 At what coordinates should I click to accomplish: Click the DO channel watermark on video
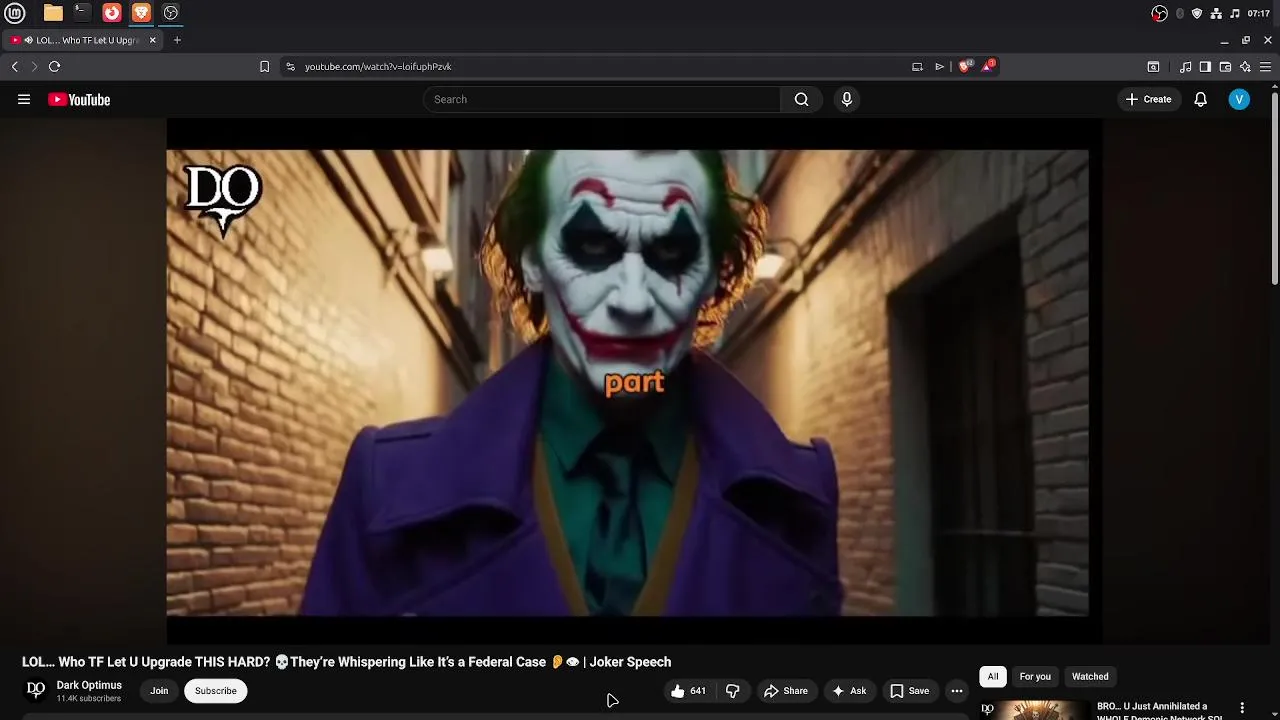pos(223,199)
